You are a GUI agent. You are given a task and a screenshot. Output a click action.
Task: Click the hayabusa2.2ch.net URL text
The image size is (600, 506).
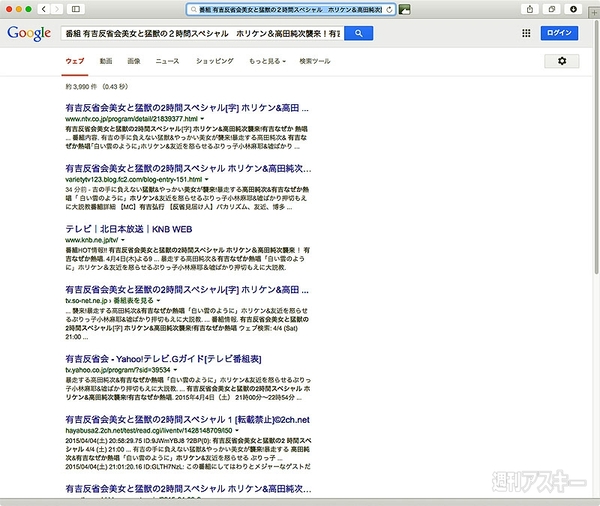pos(148,431)
